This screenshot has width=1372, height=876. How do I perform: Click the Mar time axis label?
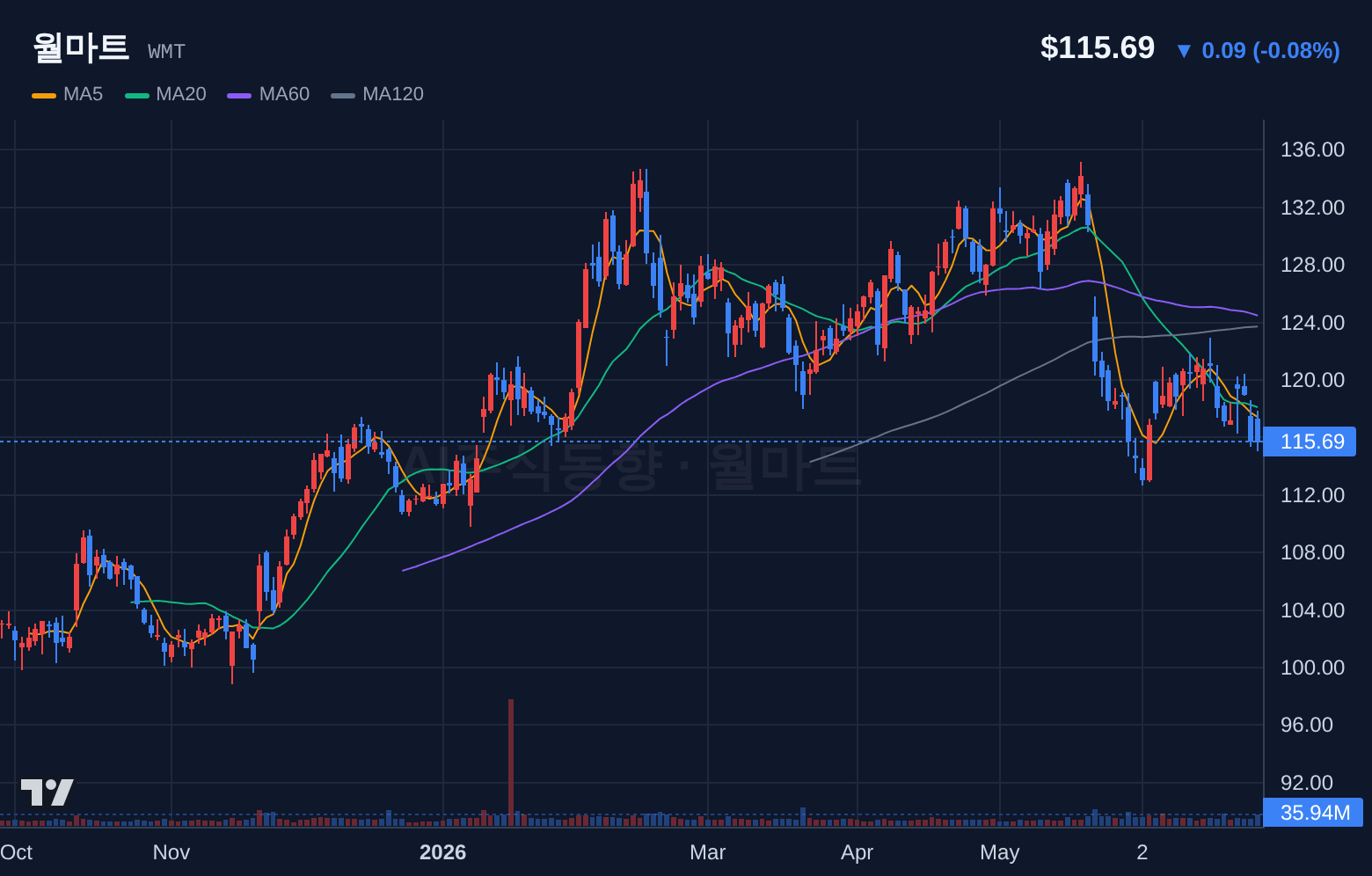tap(708, 852)
